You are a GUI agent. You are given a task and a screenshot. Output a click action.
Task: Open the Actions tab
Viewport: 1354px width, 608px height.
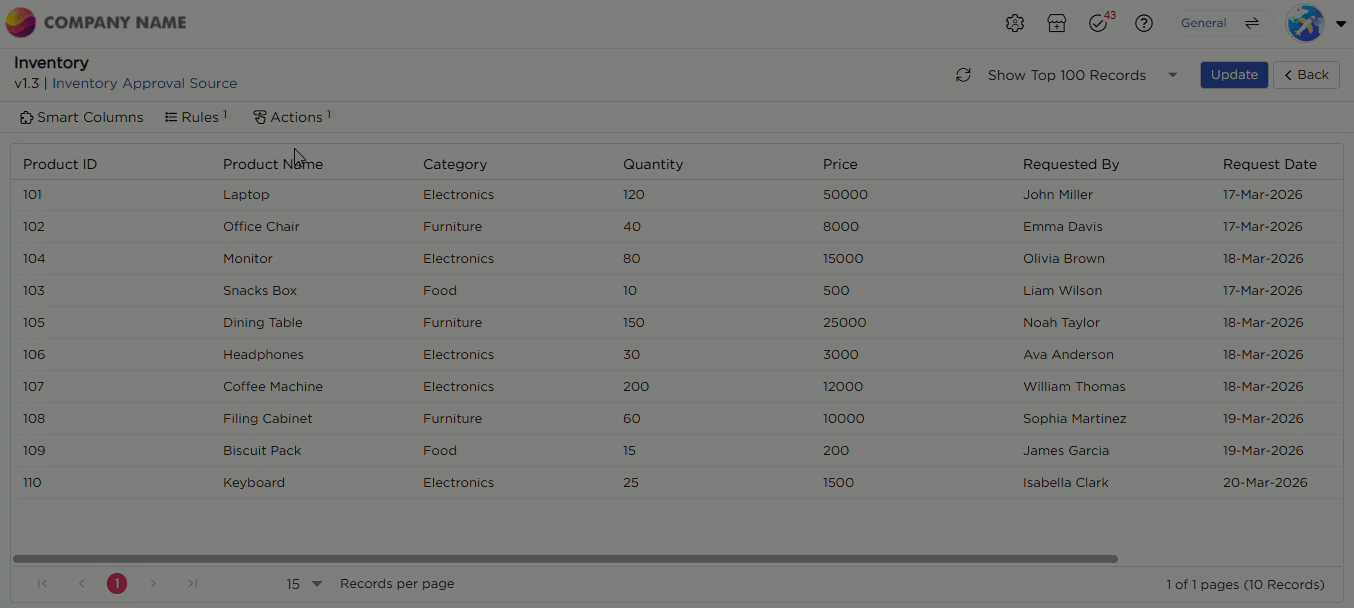click(x=291, y=117)
